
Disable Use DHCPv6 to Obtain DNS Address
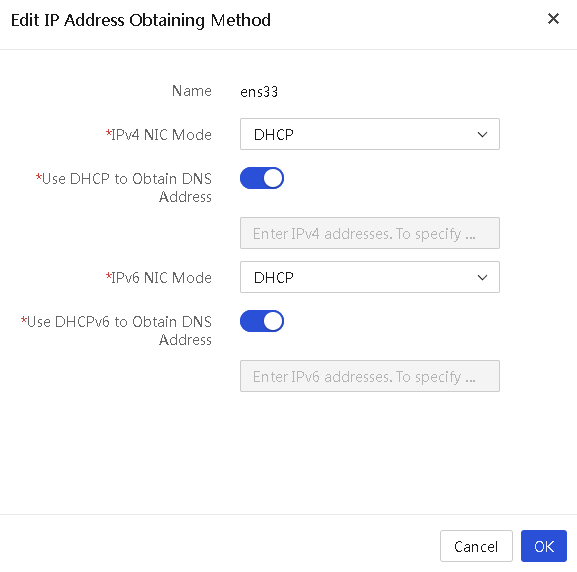262,321
